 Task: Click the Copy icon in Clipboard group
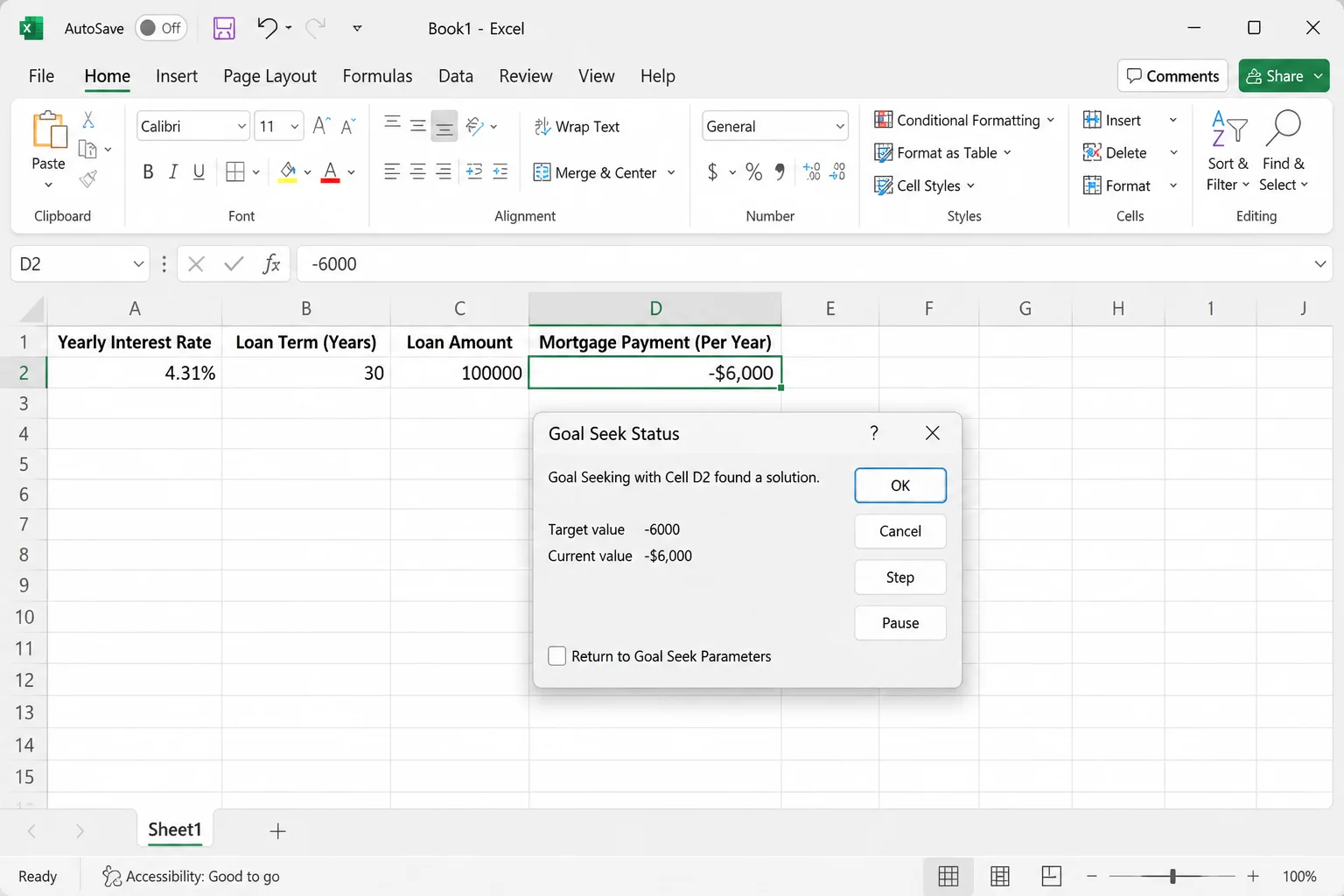(x=87, y=149)
